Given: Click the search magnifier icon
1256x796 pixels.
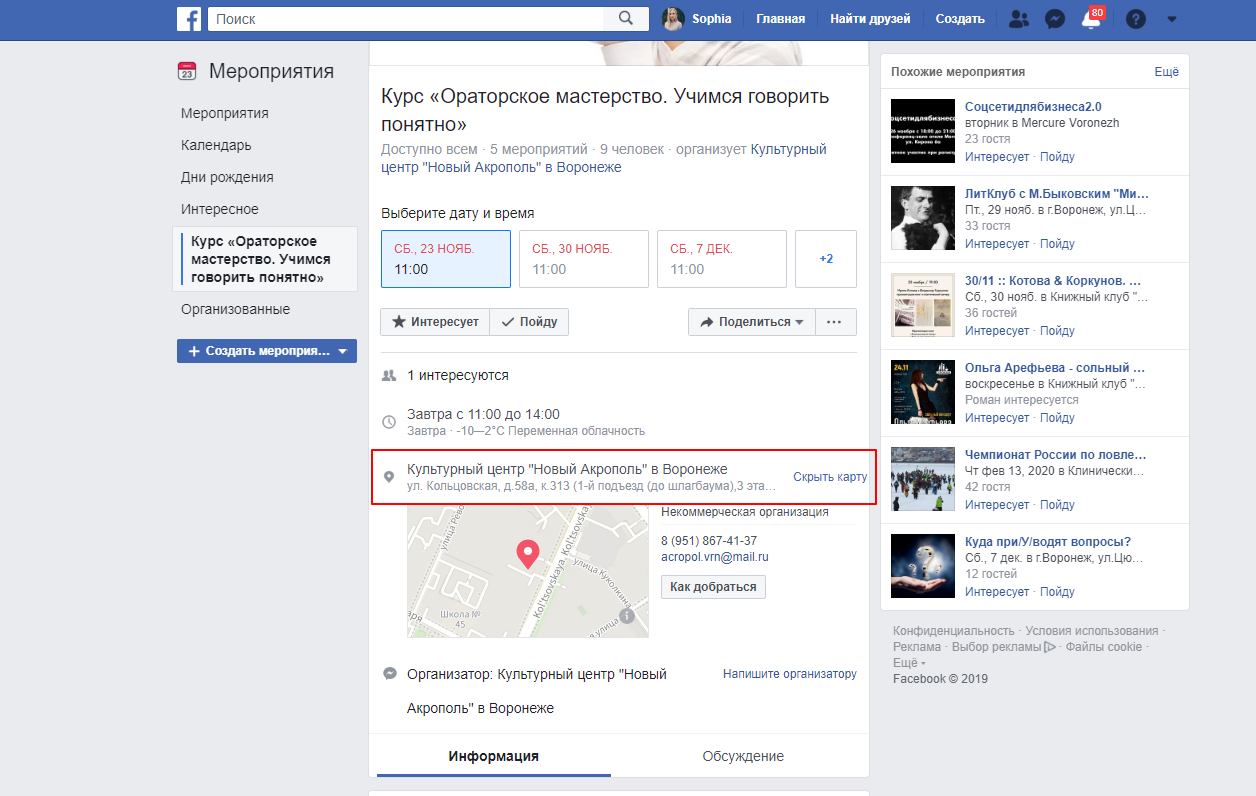Looking at the screenshot, I should [626, 18].
